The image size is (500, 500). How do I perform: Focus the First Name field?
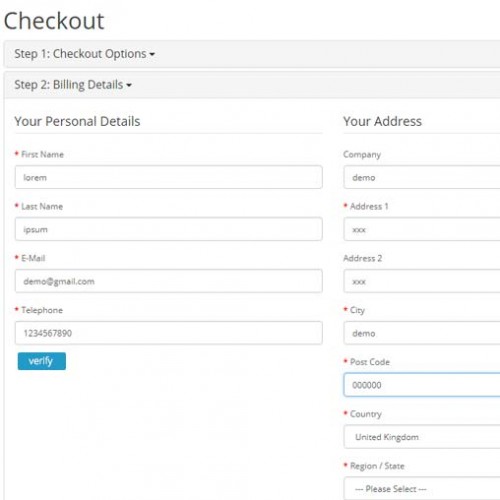(x=169, y=177)
